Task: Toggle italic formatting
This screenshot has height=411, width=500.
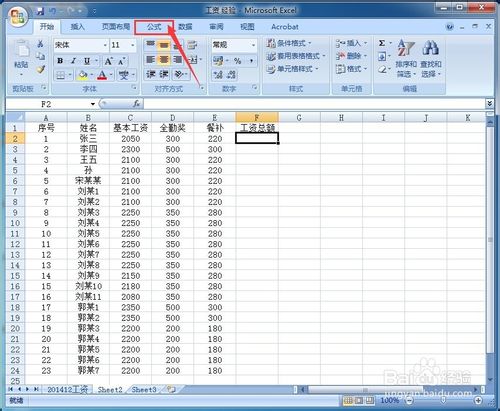Action: (73, 61)
